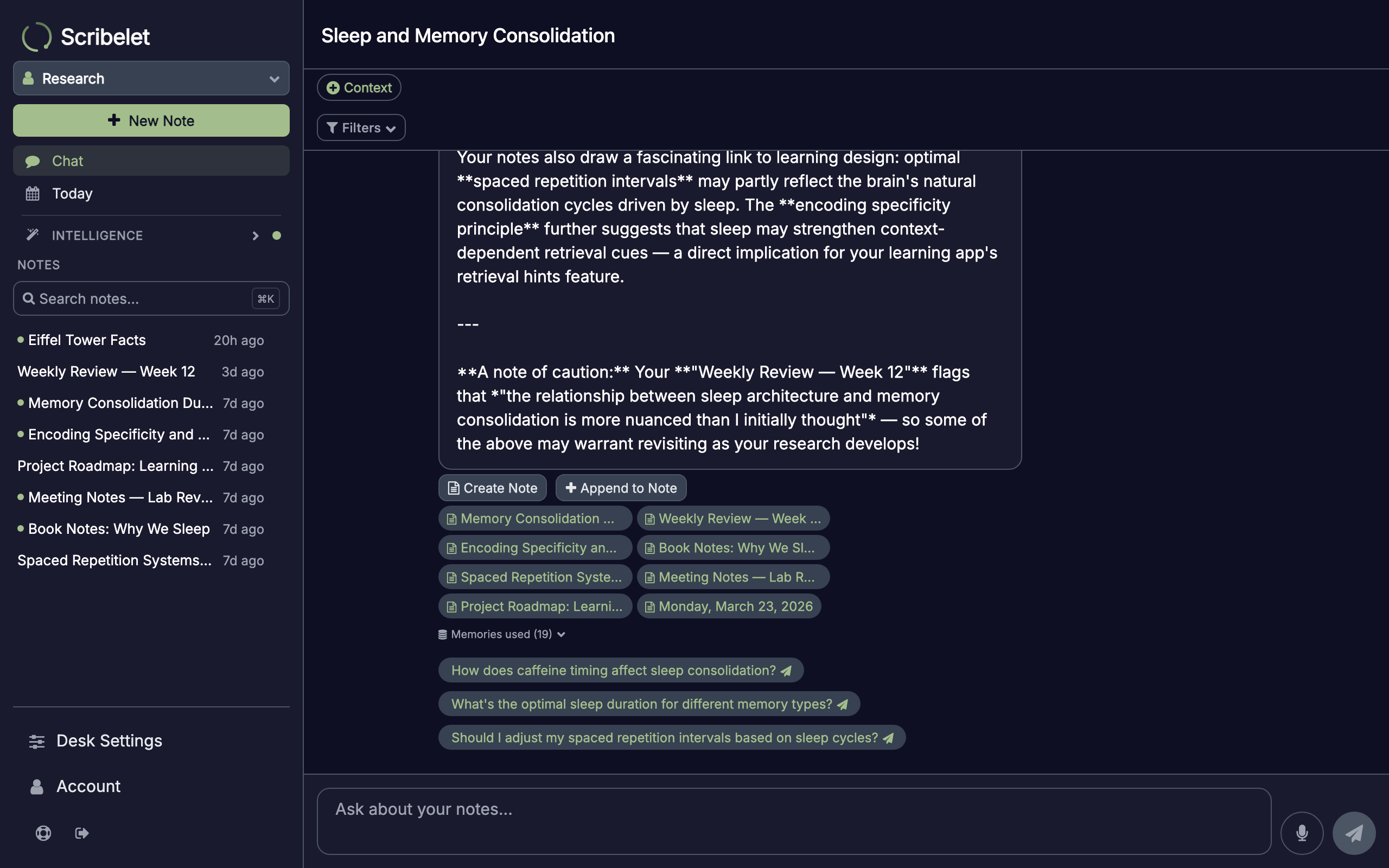The image size is (1389, 868).
Task: Expand Memories used (19) list
Action: coord(502,634)
